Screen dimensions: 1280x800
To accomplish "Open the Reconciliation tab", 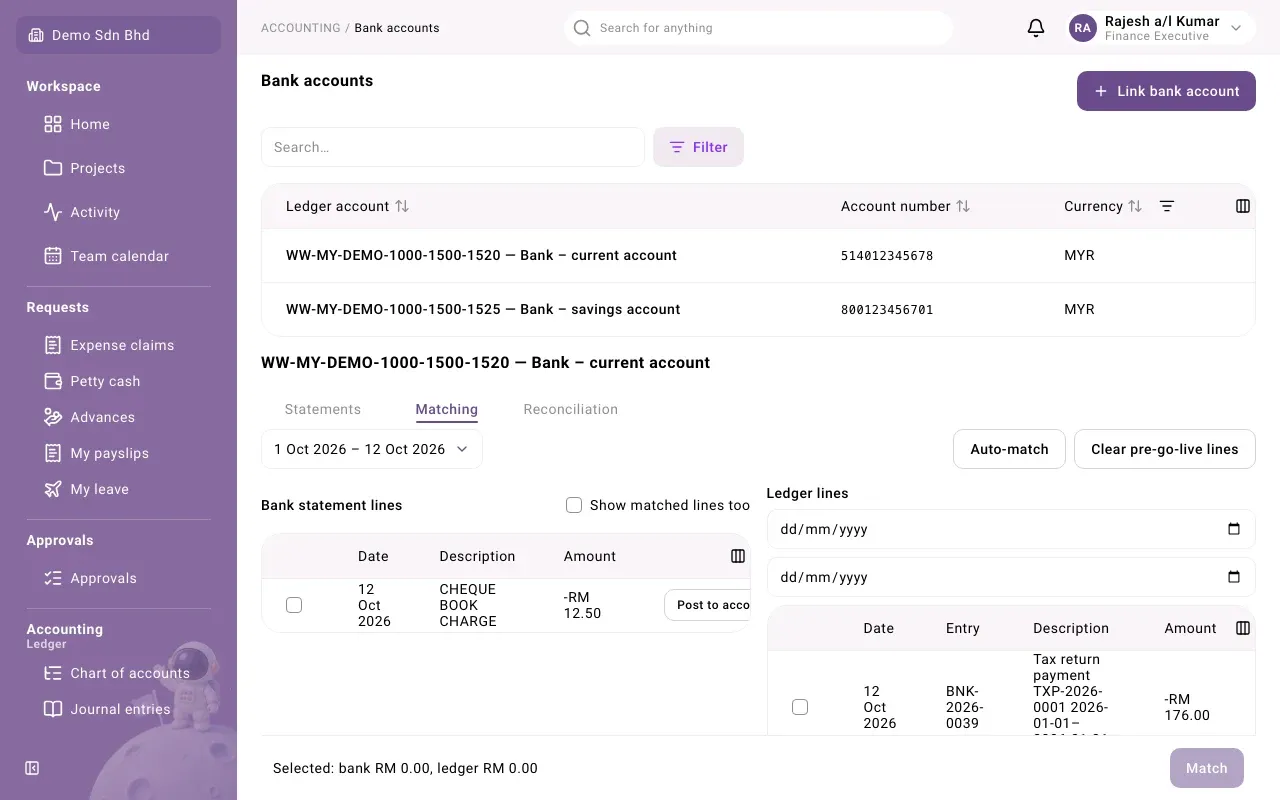I will click(x=571, y=409).
